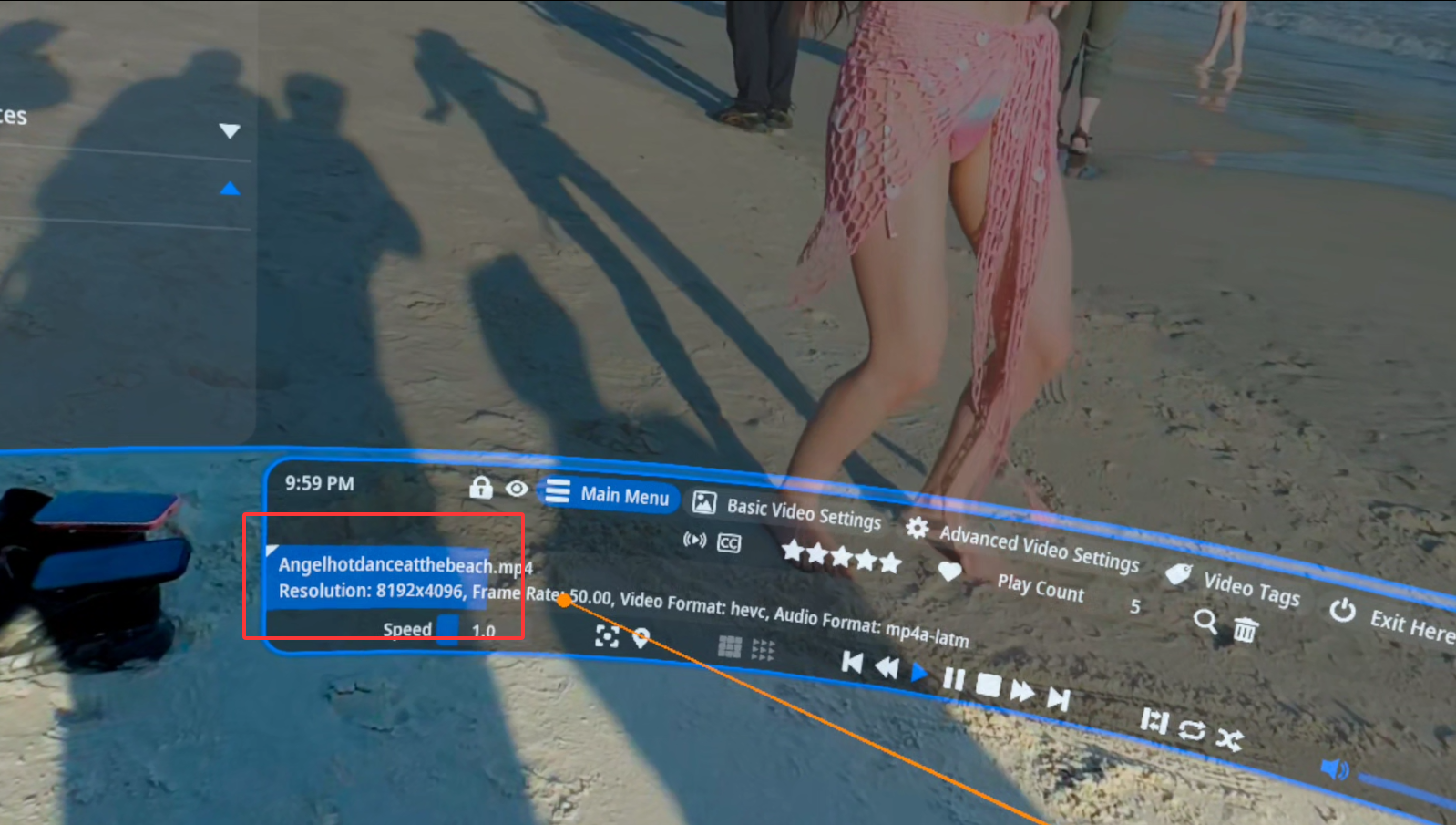
Task: Toggle repeat loop icon
Action: (x=1192, y=730)
